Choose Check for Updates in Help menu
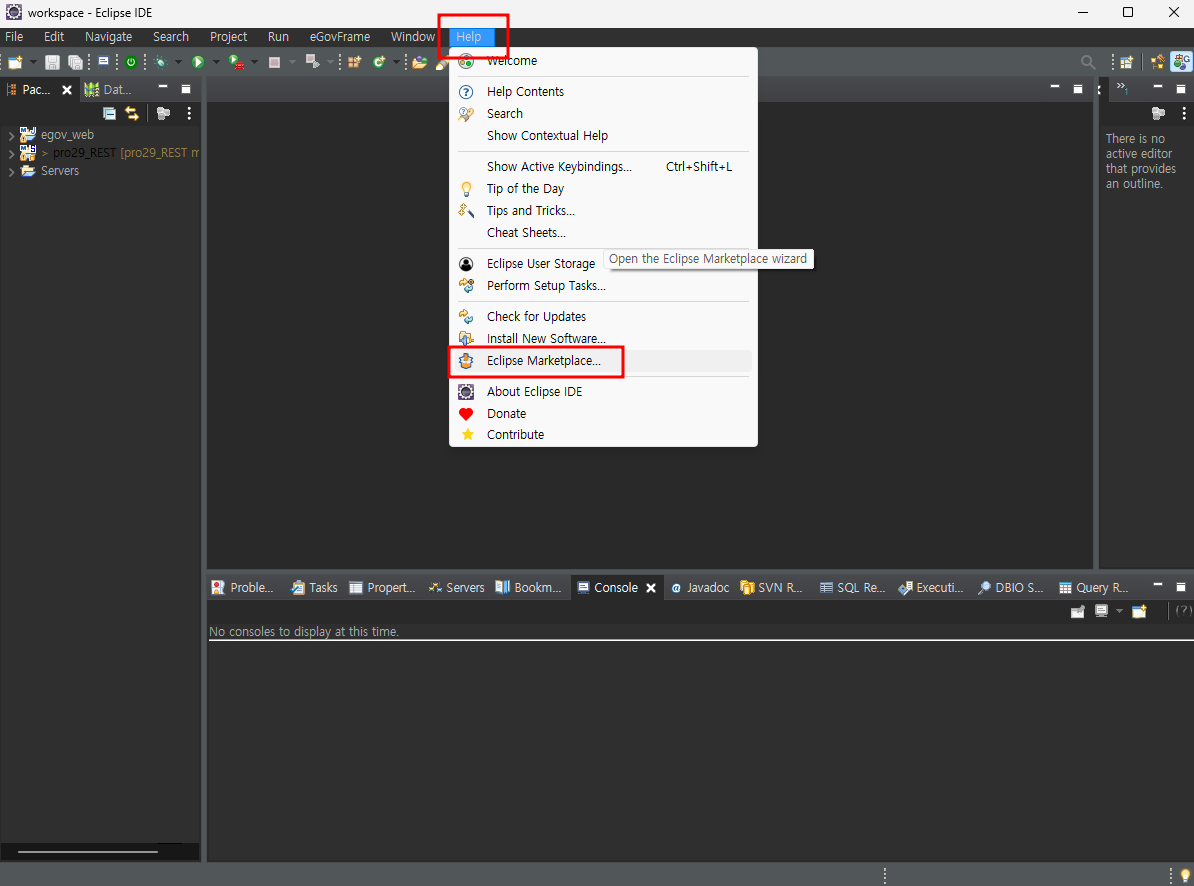 tap(603, 317)
